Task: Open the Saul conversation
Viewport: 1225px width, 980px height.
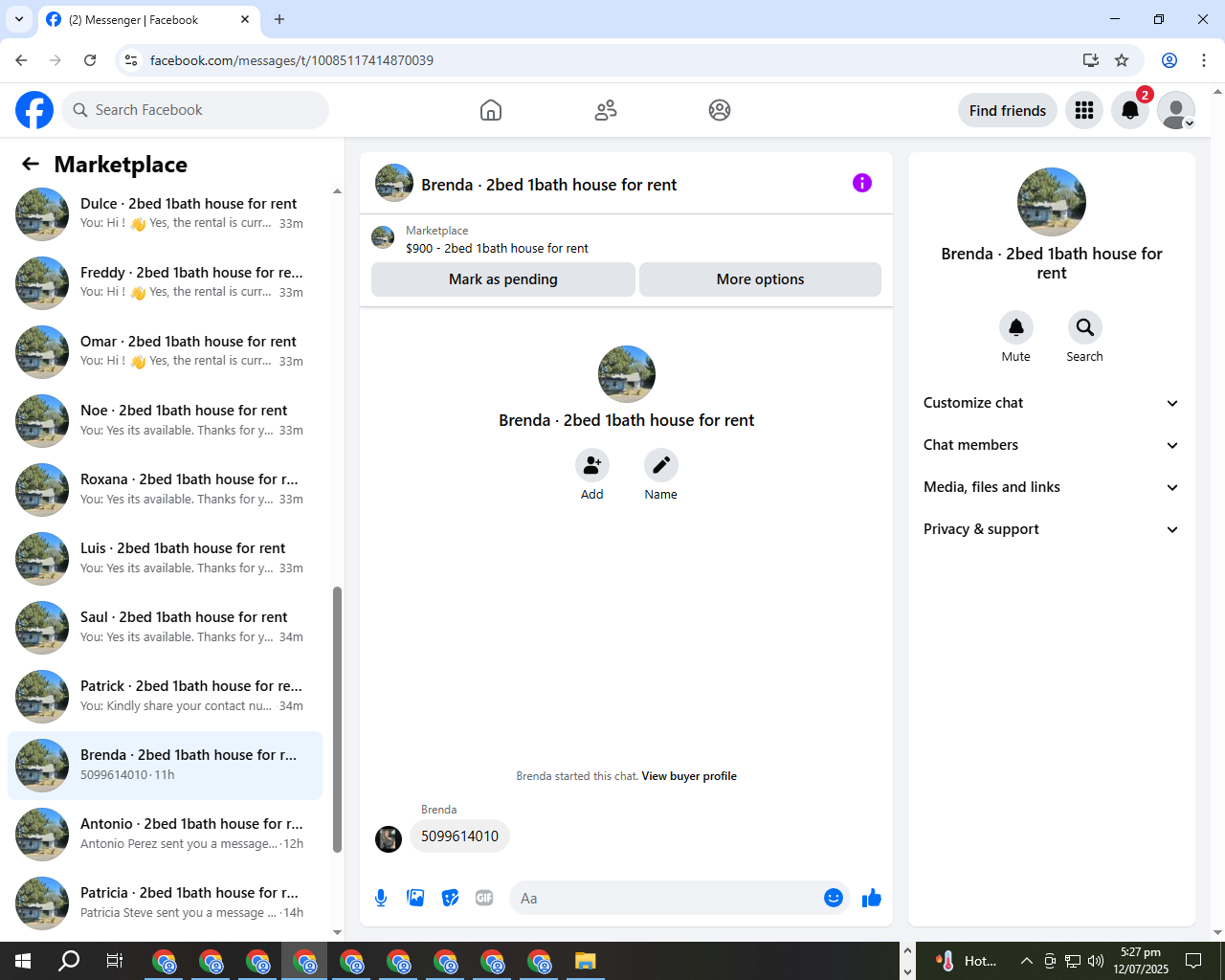Action: pos(165,627)
